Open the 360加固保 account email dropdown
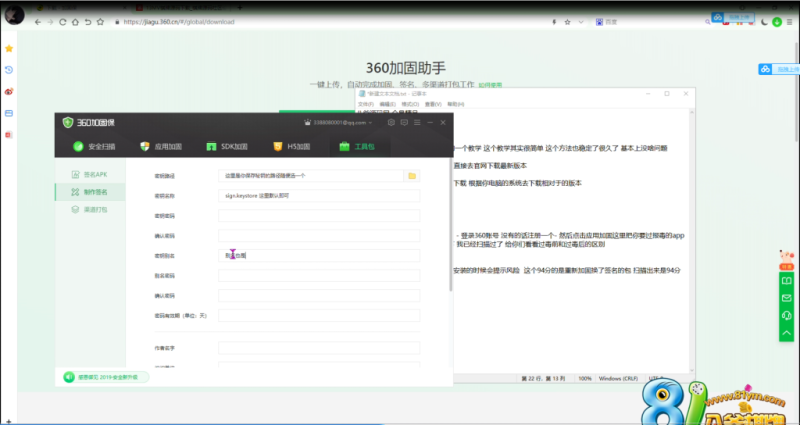Viewport: 800px width, 425px height. click(338, 122)
